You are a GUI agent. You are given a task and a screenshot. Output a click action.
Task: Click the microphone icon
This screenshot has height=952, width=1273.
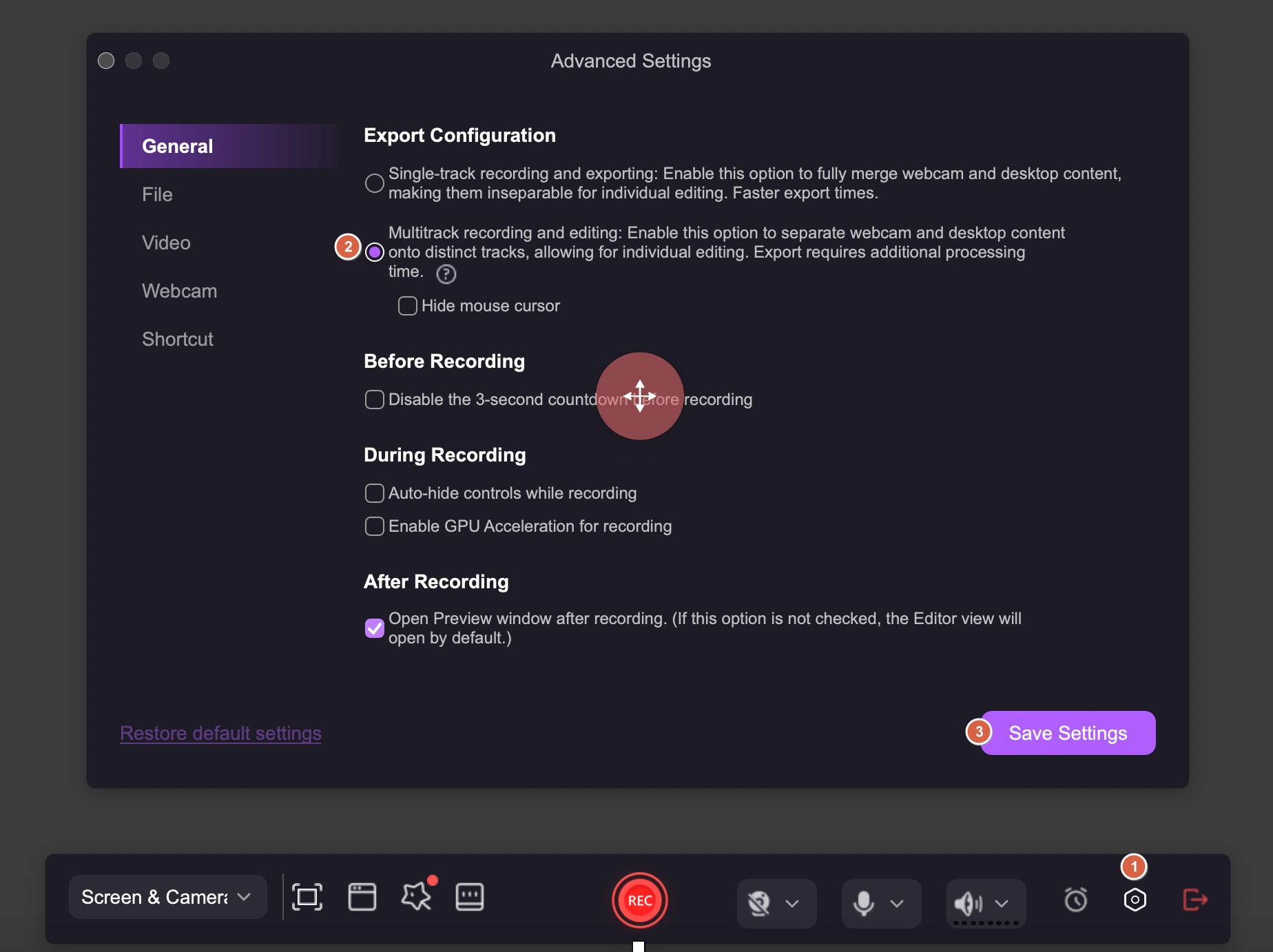click(x=864, y=902)
